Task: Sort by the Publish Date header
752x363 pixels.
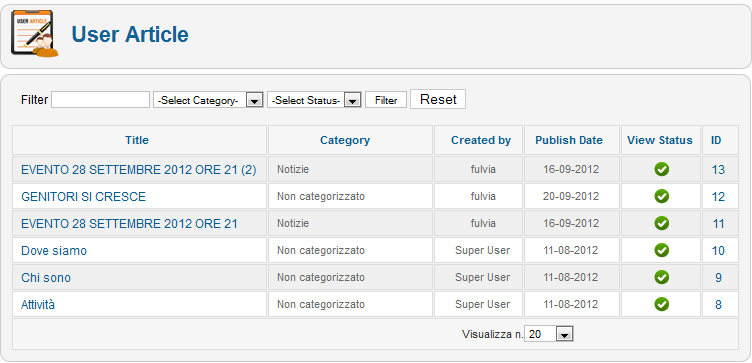Action: click(569, 140)
